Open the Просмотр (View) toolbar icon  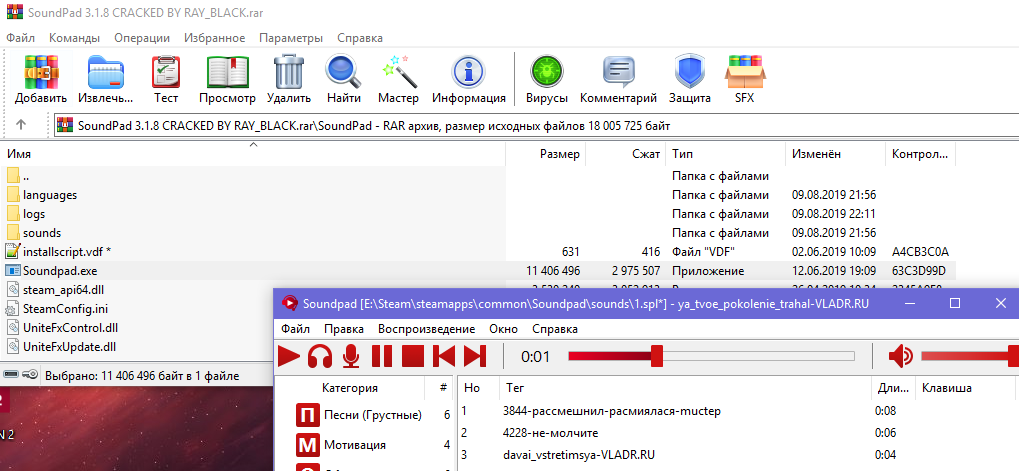[227, 71]
